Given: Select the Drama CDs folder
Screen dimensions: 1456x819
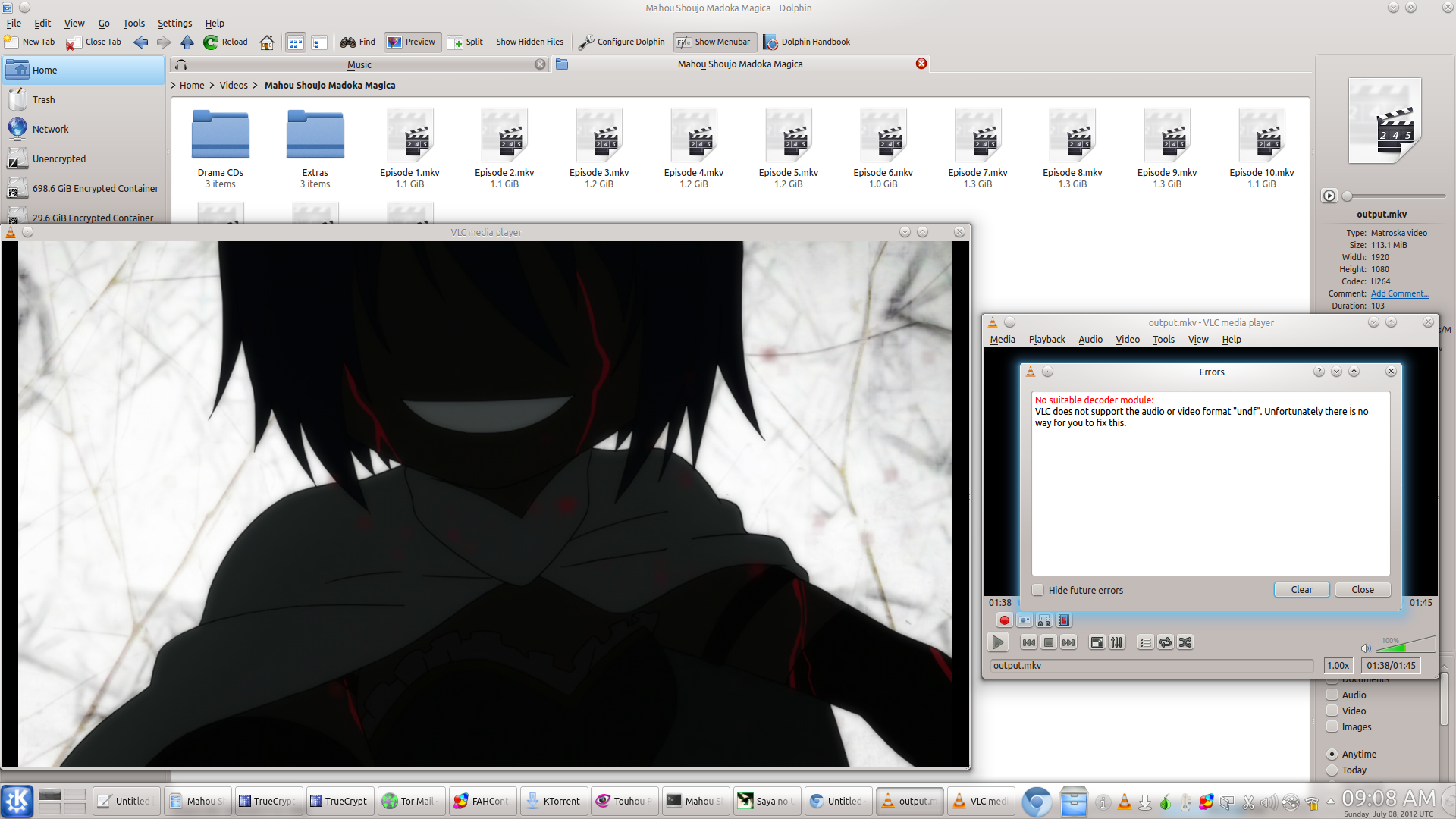Looking at the screenshot, I should [x=221, y=149].
